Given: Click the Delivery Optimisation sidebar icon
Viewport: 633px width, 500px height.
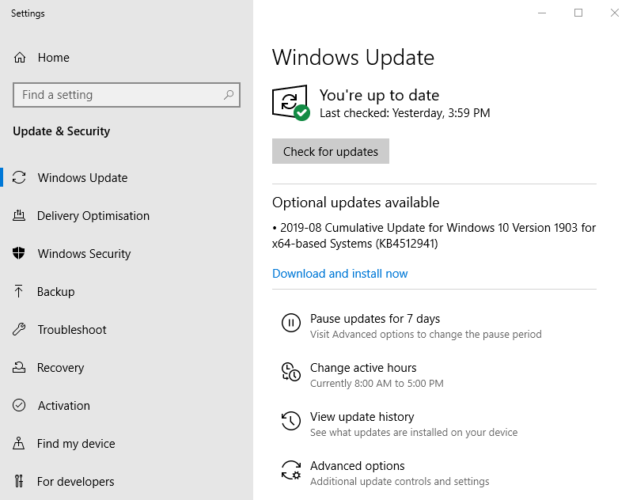Looking at the screenshot, I should (x=19, y=215).
